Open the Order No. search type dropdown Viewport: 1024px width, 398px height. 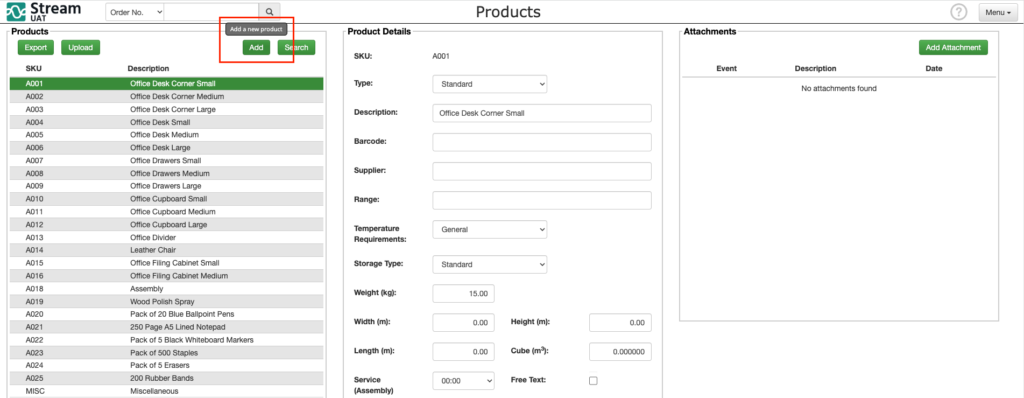pyautogui.click(x=135, y=12)
